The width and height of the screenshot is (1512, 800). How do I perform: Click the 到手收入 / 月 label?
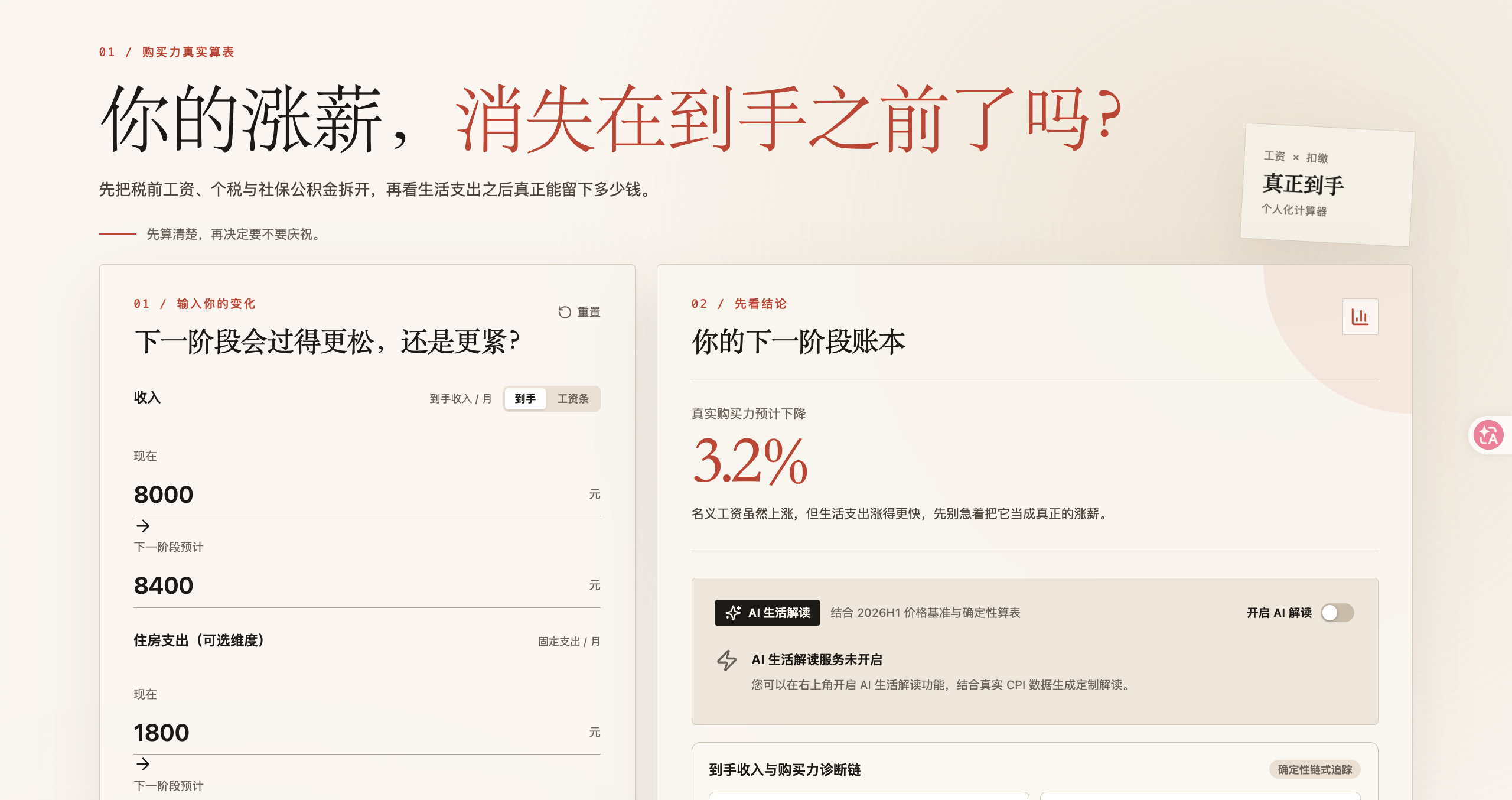click(x=461, y=399)
